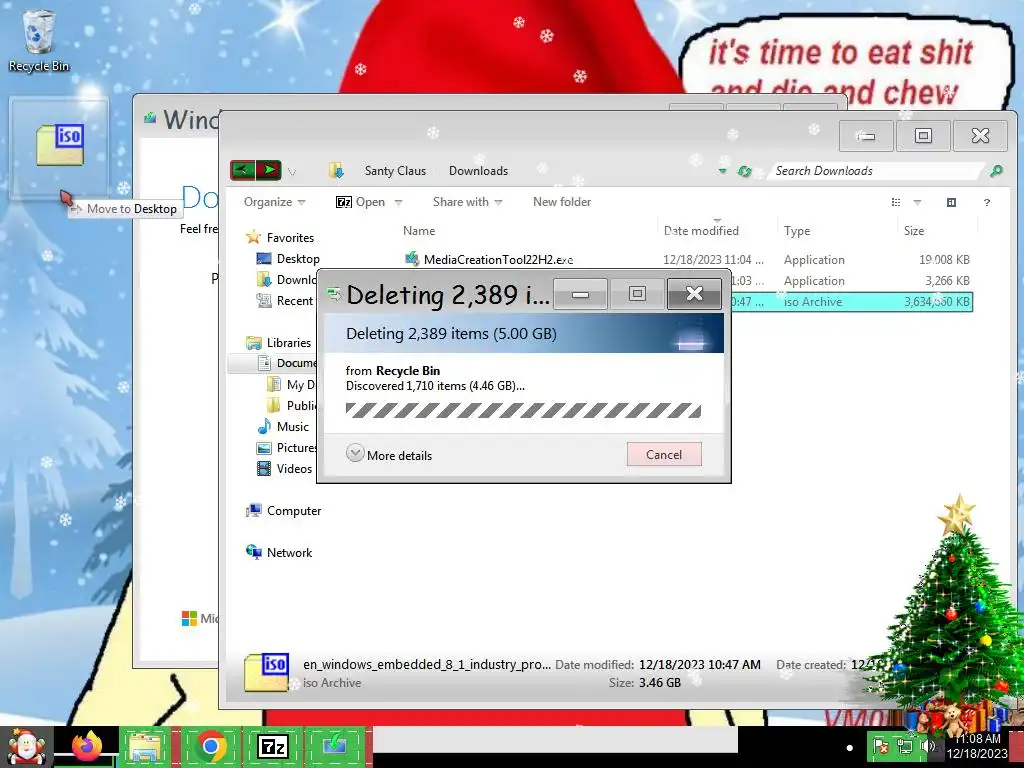
Task: Open Explorer help question mark
Action: [x=987, y=202]
